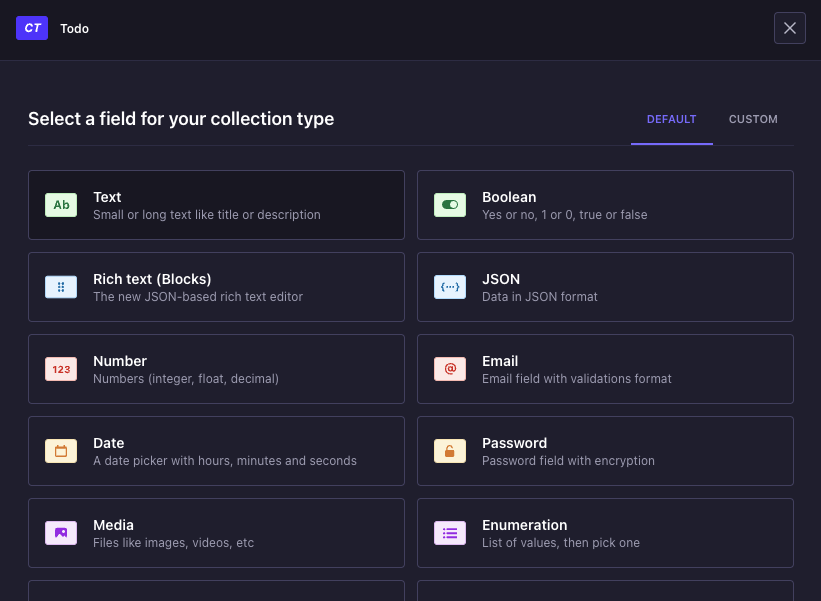Switch to the CUSTOM tab
The width and height of the screenshot is (821, 601).
pos(753,119)
